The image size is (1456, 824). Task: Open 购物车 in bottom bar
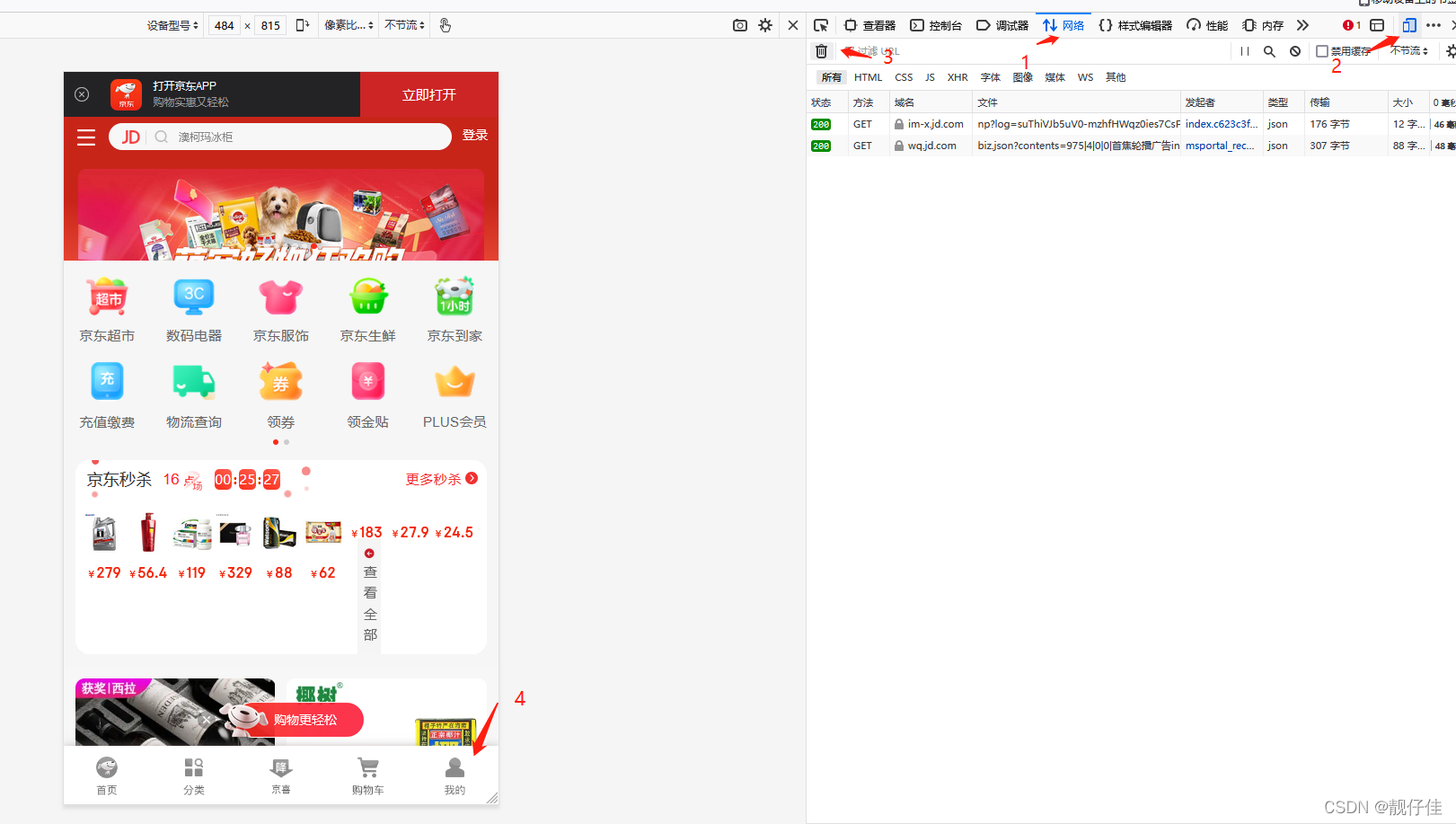click(x=368, y=775)
